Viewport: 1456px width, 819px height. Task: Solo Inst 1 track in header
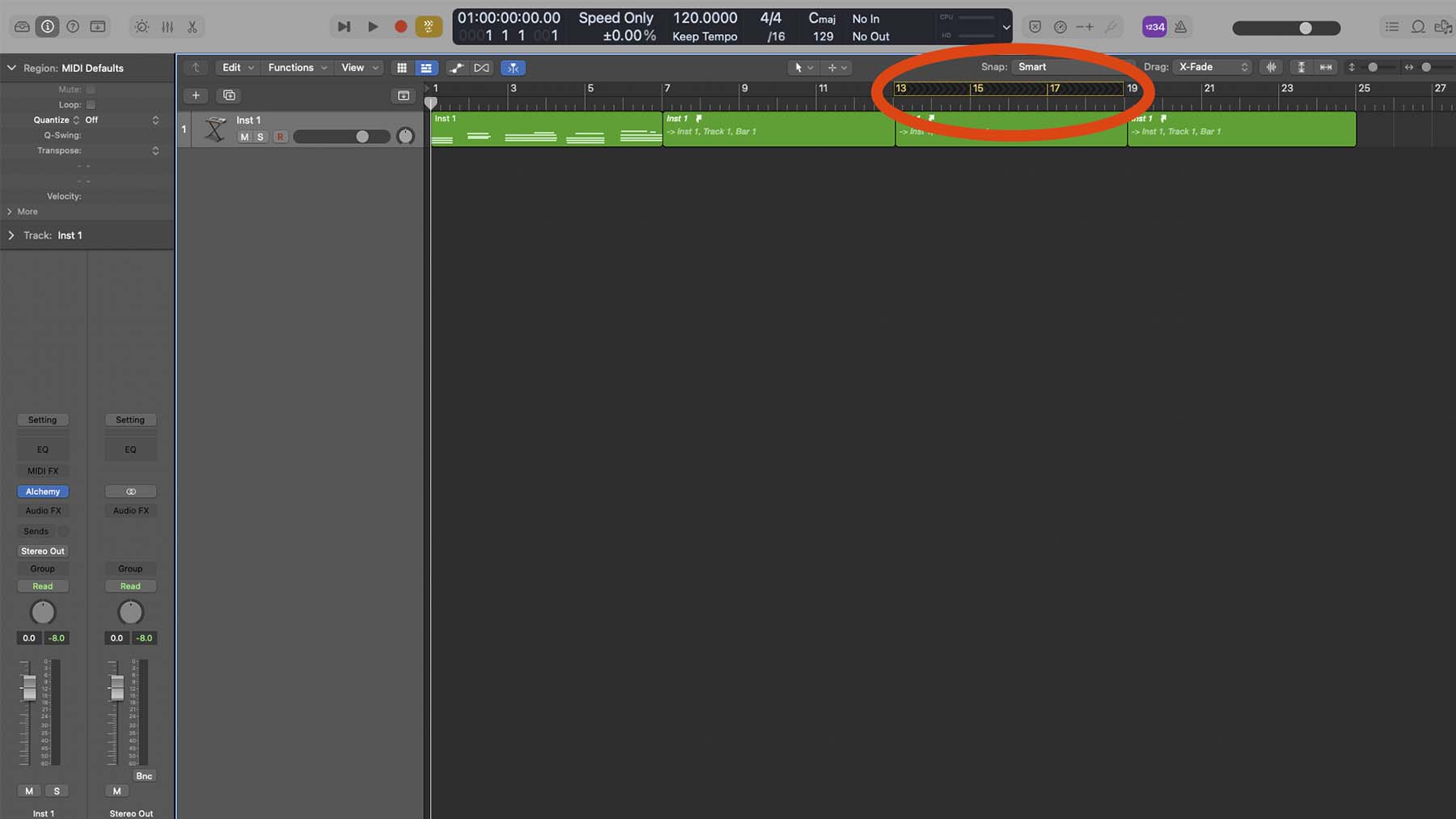[x=260, y=137]
